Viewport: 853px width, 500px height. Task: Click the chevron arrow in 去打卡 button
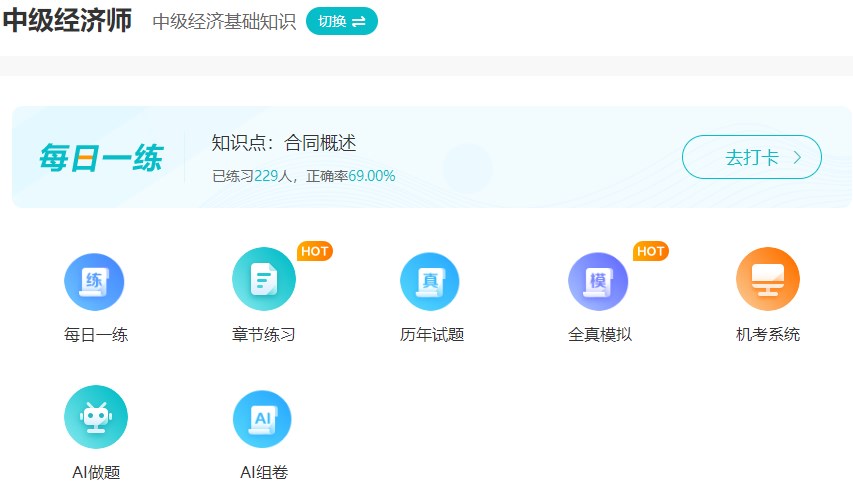click(798, 157)
